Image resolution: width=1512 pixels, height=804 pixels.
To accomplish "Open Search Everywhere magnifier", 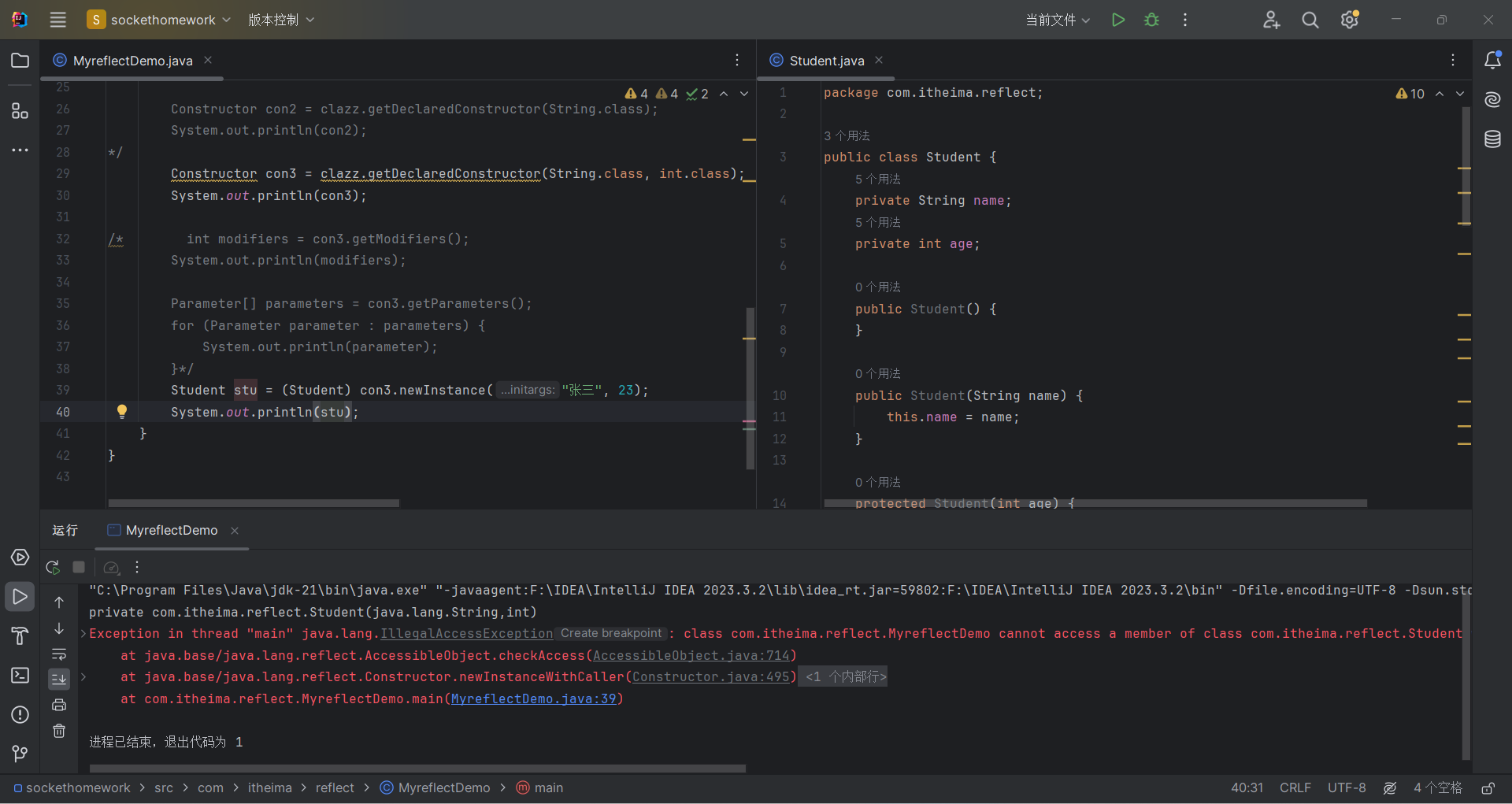I will tap(1310, 20).
